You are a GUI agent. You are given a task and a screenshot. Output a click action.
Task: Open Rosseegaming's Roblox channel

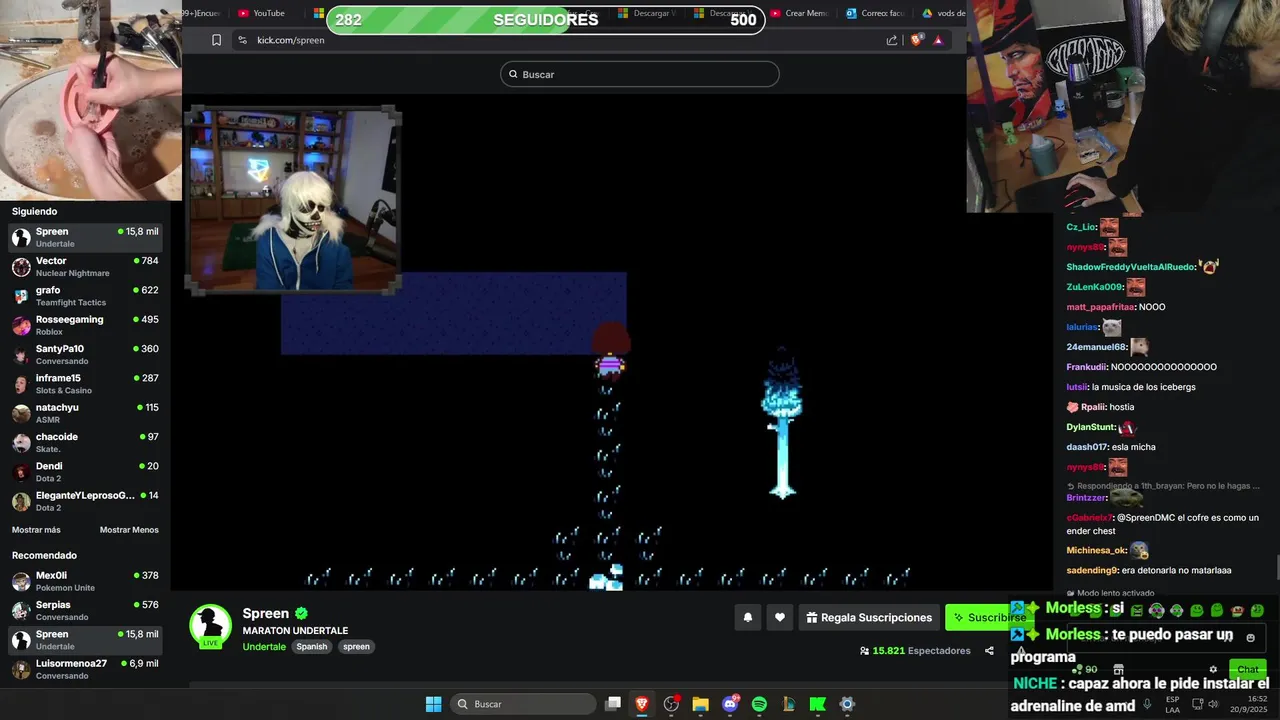pos(85,325)
